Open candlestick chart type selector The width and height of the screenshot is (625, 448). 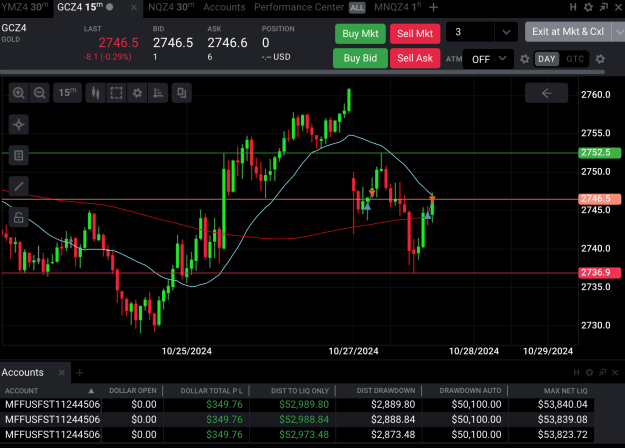pyautogui.click(x=95, y=93)
